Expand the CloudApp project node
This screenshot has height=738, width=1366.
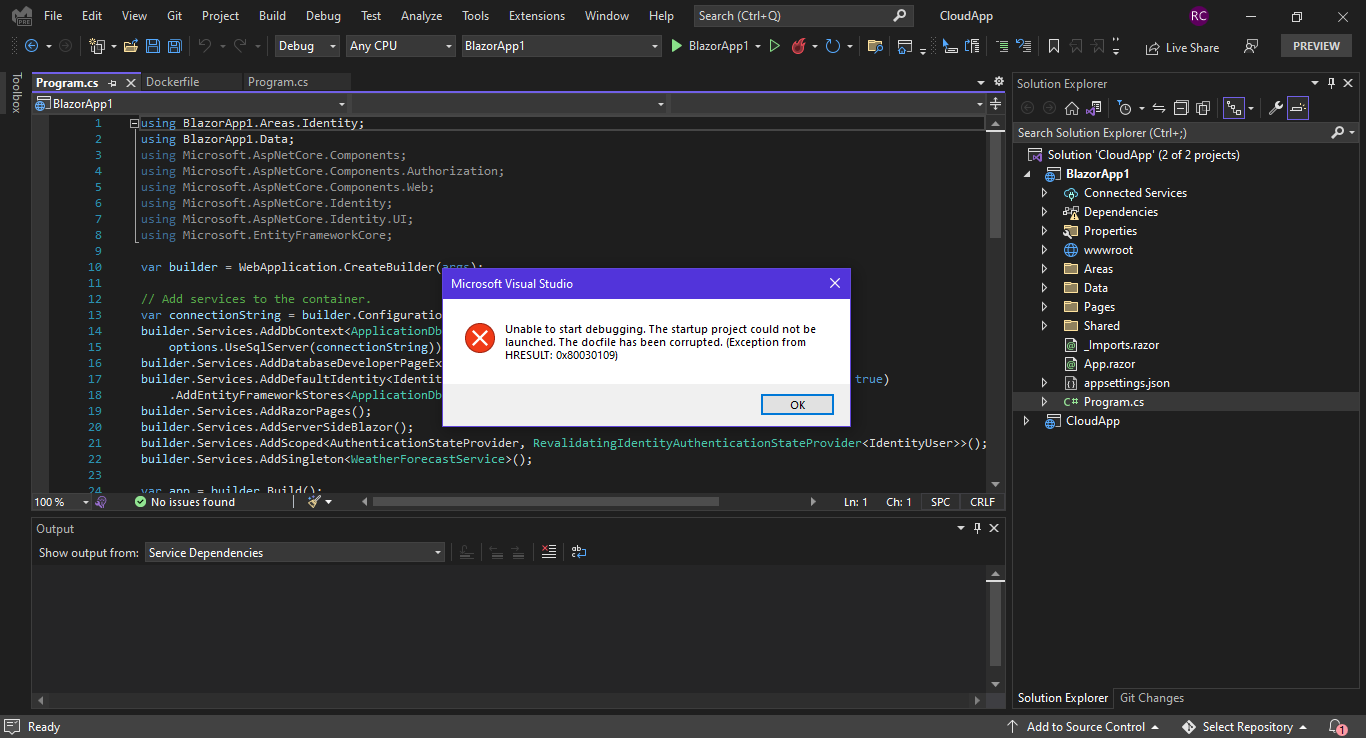[1027, 421]
